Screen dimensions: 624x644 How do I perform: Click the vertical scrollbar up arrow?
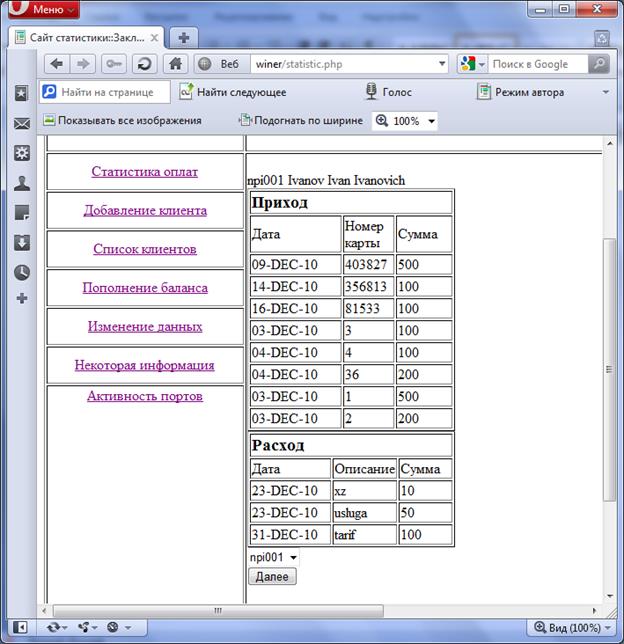click(610, 143)
